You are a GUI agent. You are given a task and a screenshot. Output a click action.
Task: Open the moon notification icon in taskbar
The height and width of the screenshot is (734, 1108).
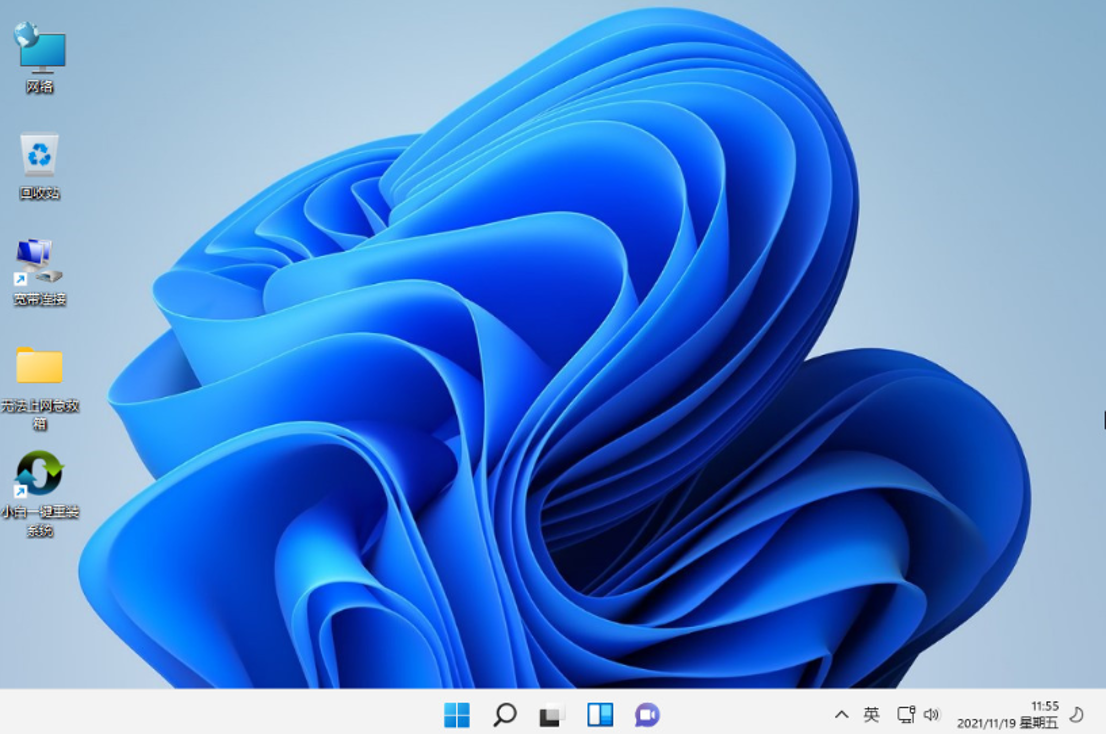point(1077,715)
